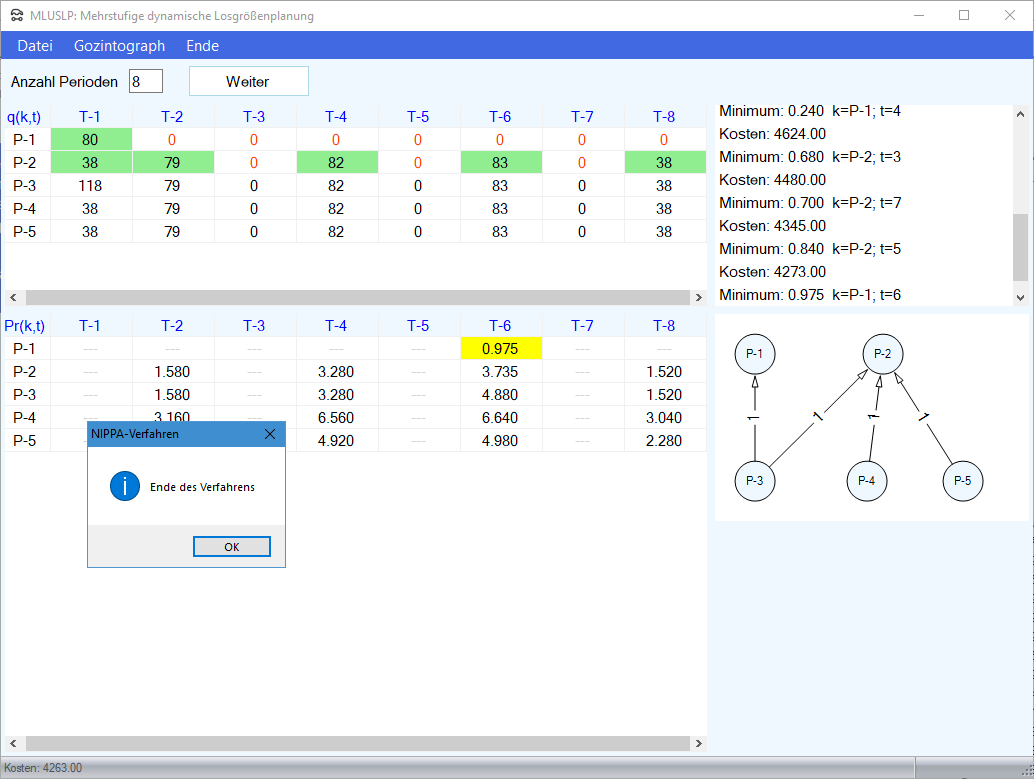Image resolution: width=1034 pixels, height=779 pixels.
Task: Click the Anzahl Perioden input field
Action: pyautogui.click(x=146, y=82)
